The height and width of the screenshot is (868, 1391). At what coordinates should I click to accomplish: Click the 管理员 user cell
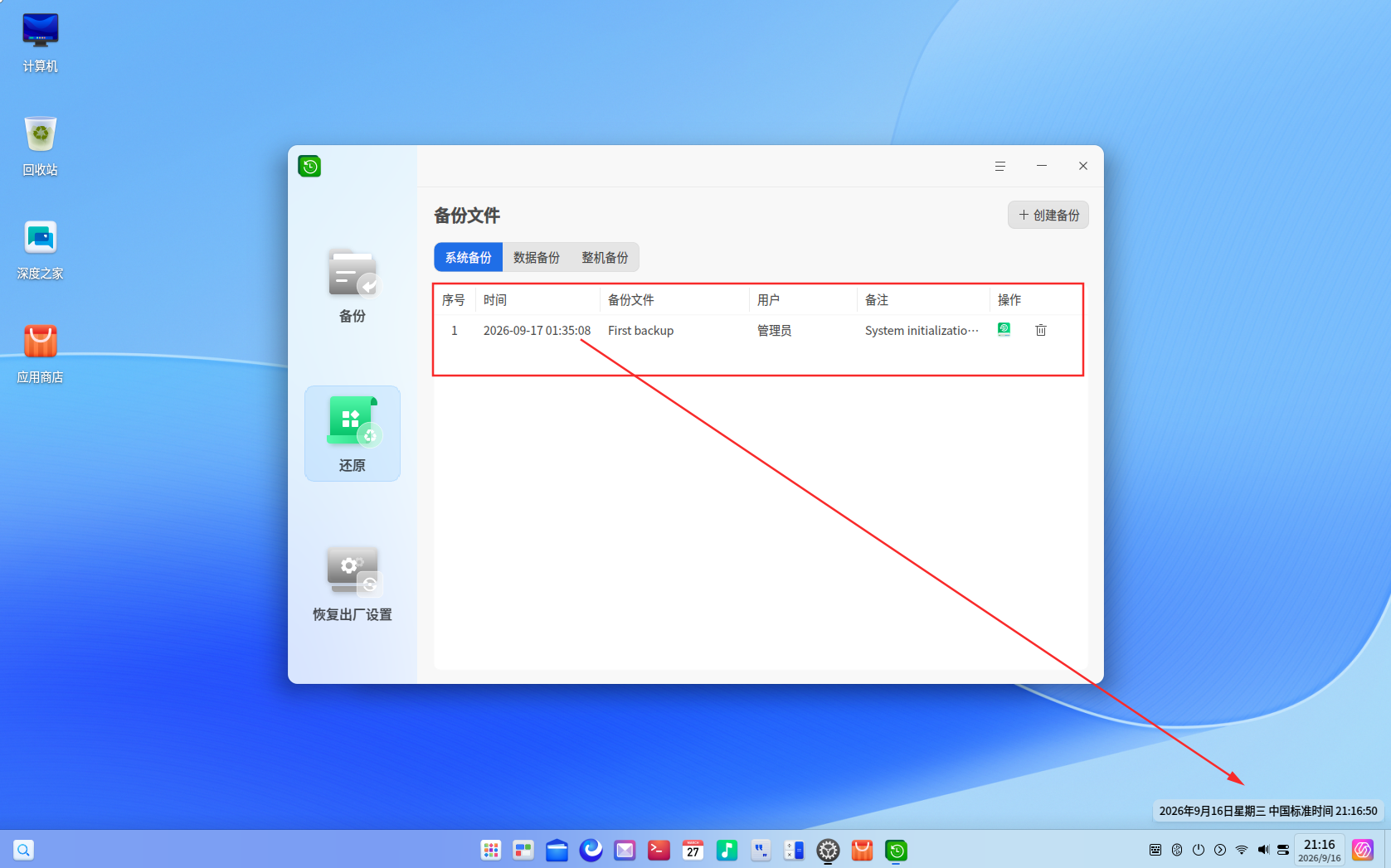click(774, 330)
